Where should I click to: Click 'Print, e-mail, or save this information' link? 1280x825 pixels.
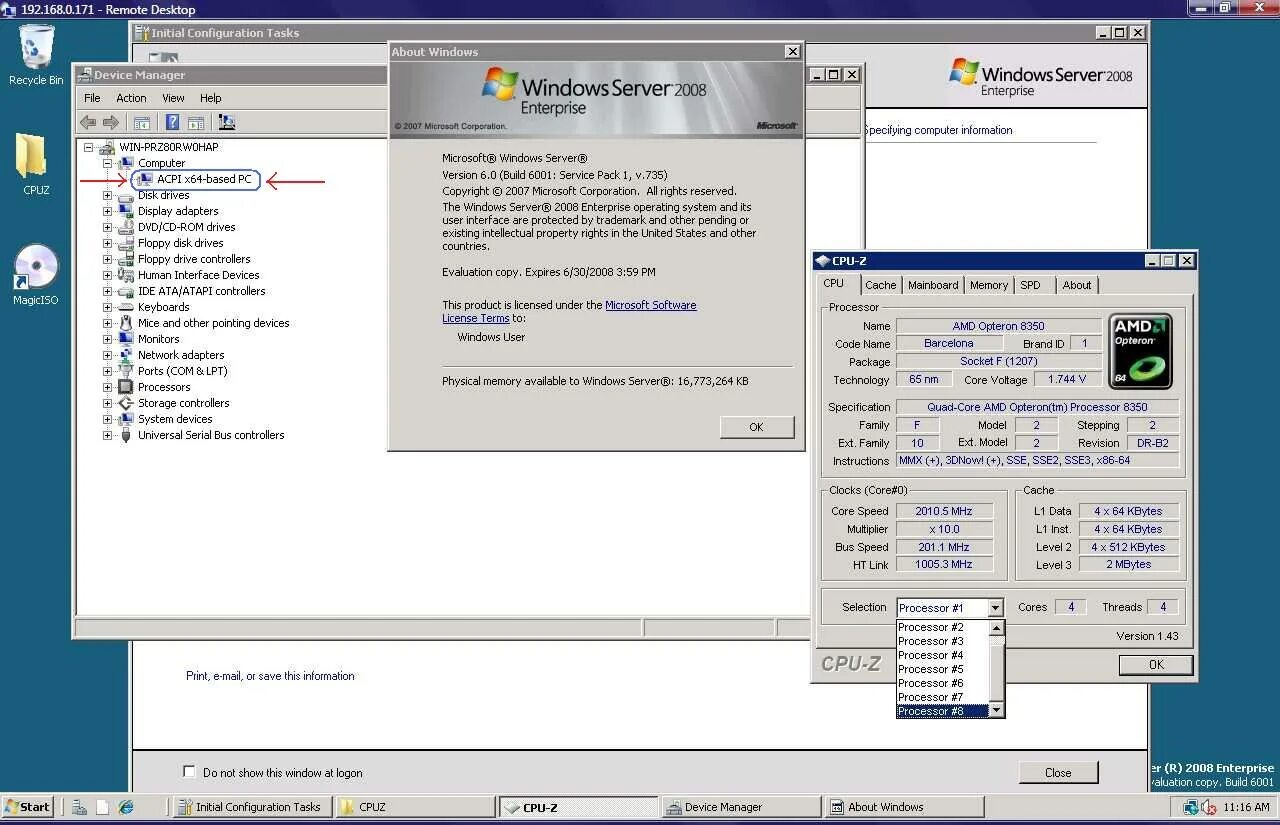click(x=270, y=676)
